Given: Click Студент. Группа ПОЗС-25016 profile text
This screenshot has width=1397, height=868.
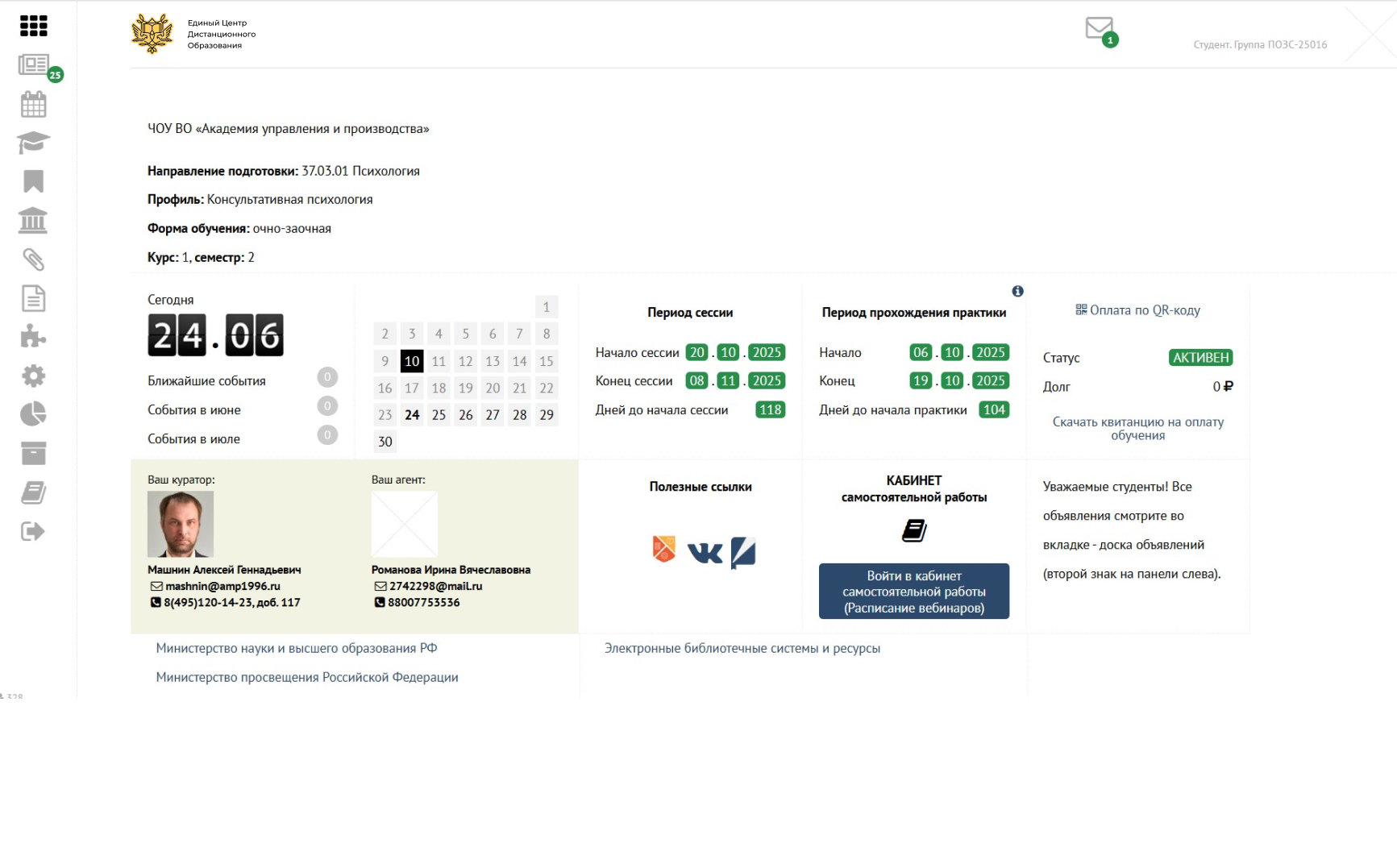Looking at the screenshot, I should tap(1260, 45).
